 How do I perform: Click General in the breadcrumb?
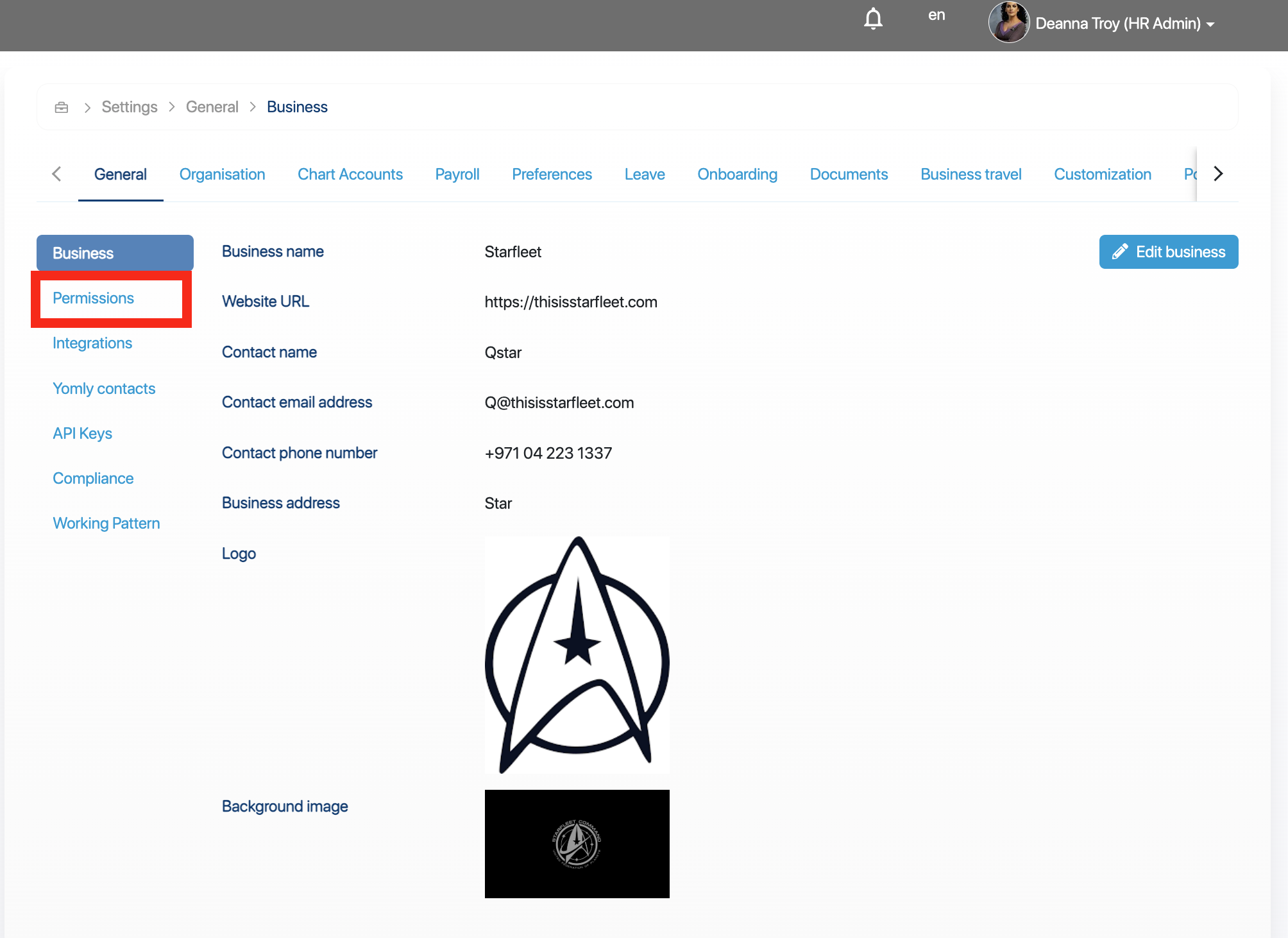212,107
